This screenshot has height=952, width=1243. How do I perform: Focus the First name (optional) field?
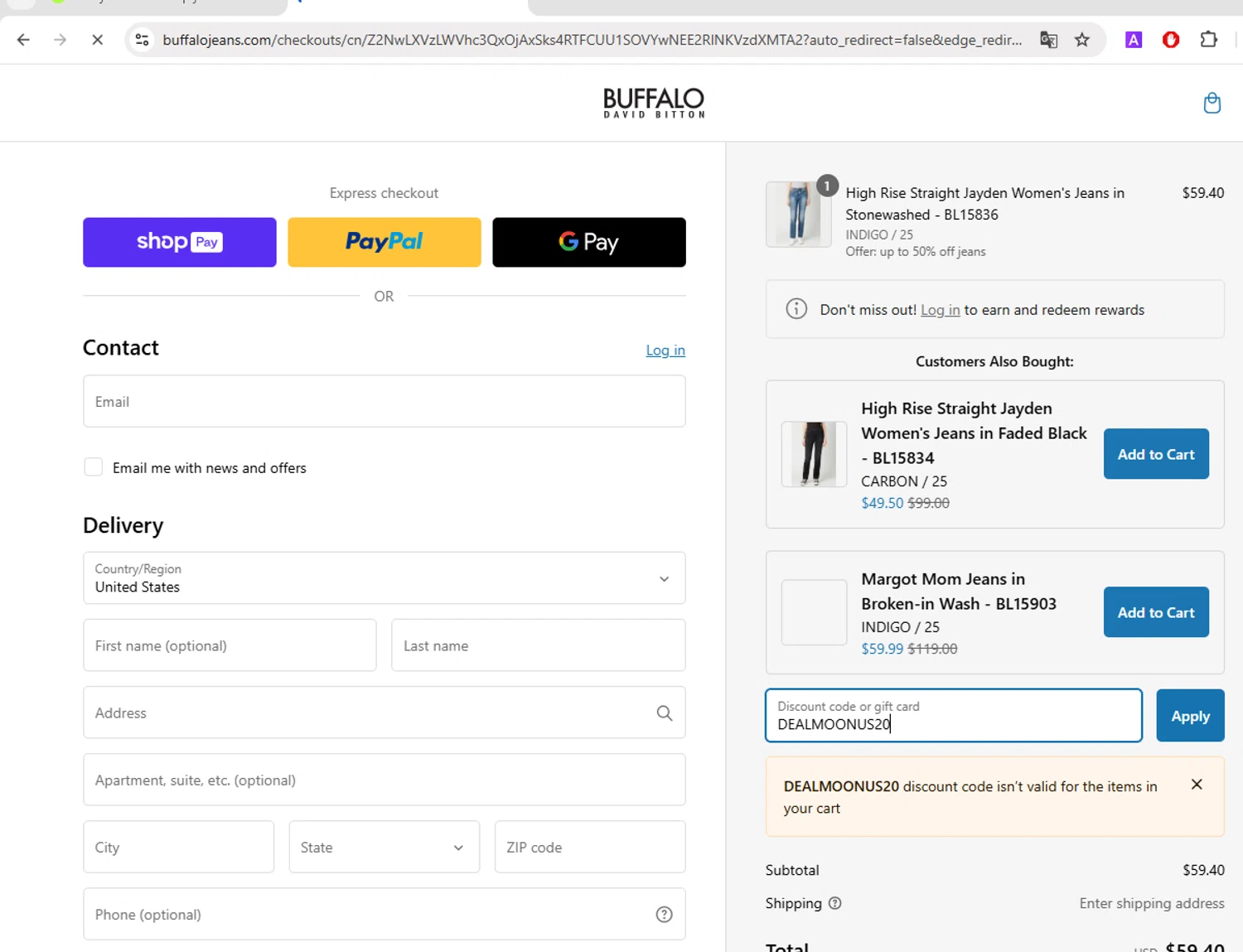[230, 645]
